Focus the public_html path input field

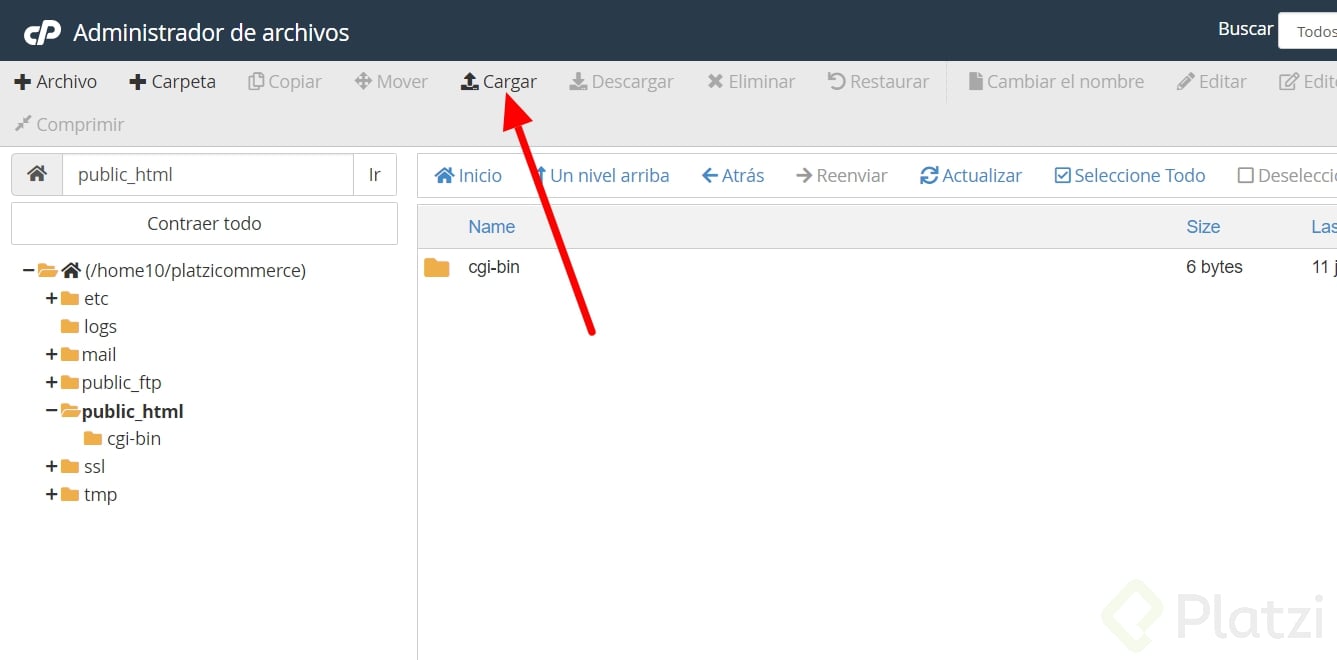(x=208, y=174)
